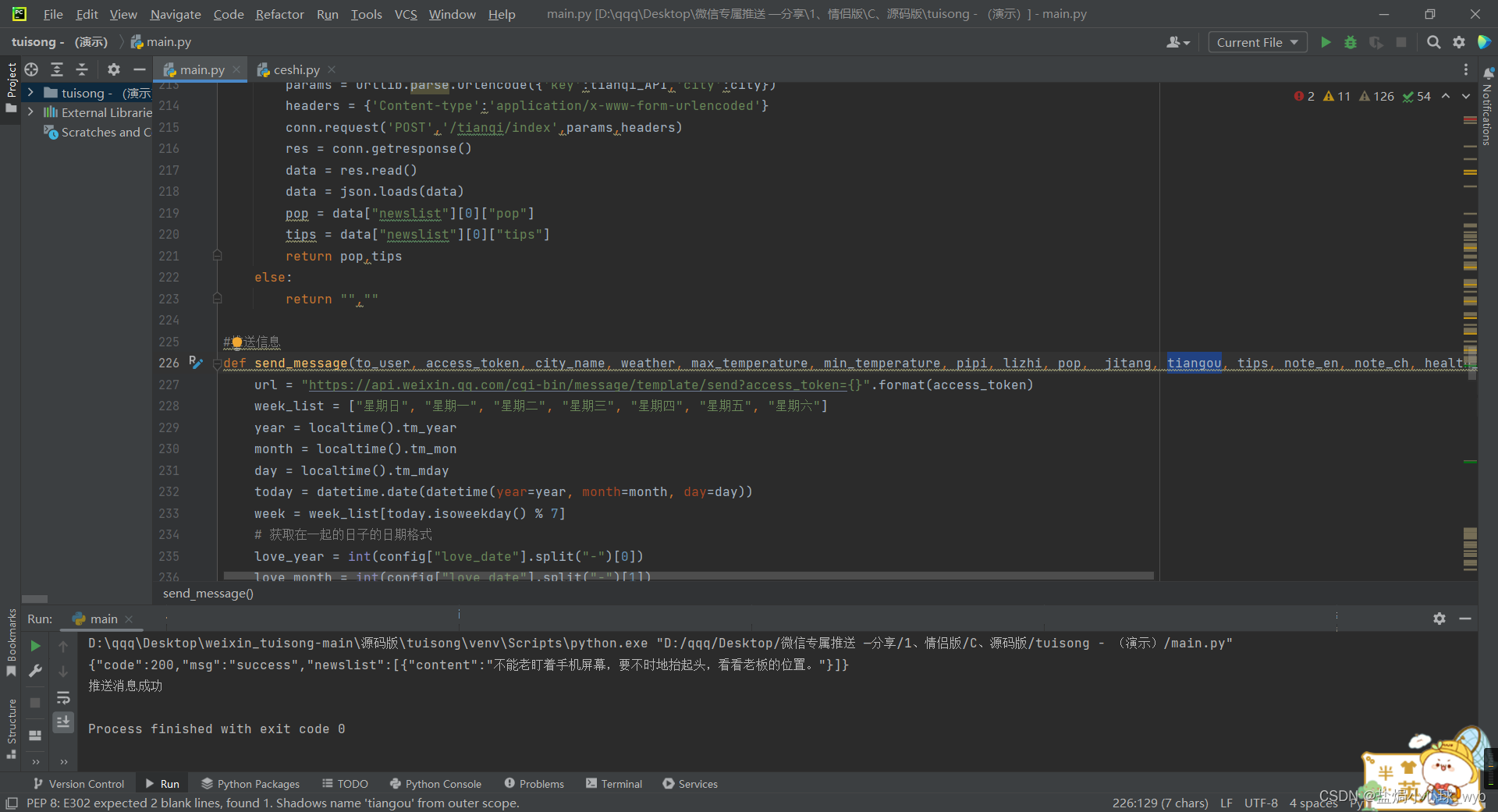Open the Current File run configuration dropdown
The width and height of the screenshot is (1498, 812).
click(x=1258, y=42)
